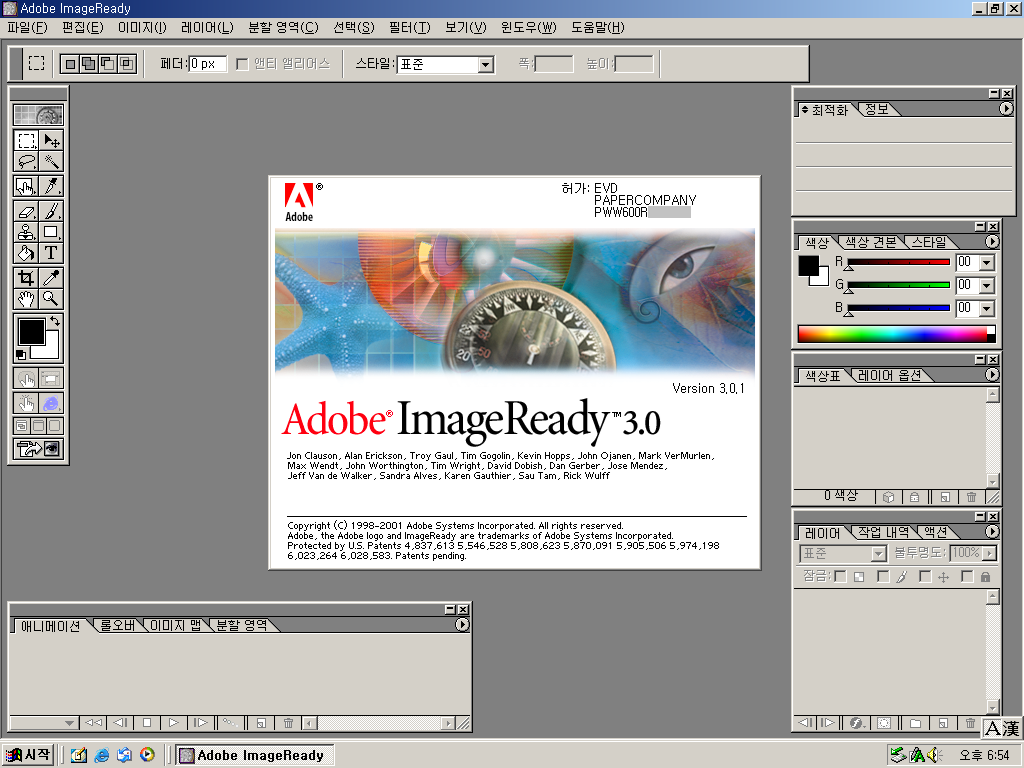Select the Rubber Stamp tool

26,232
